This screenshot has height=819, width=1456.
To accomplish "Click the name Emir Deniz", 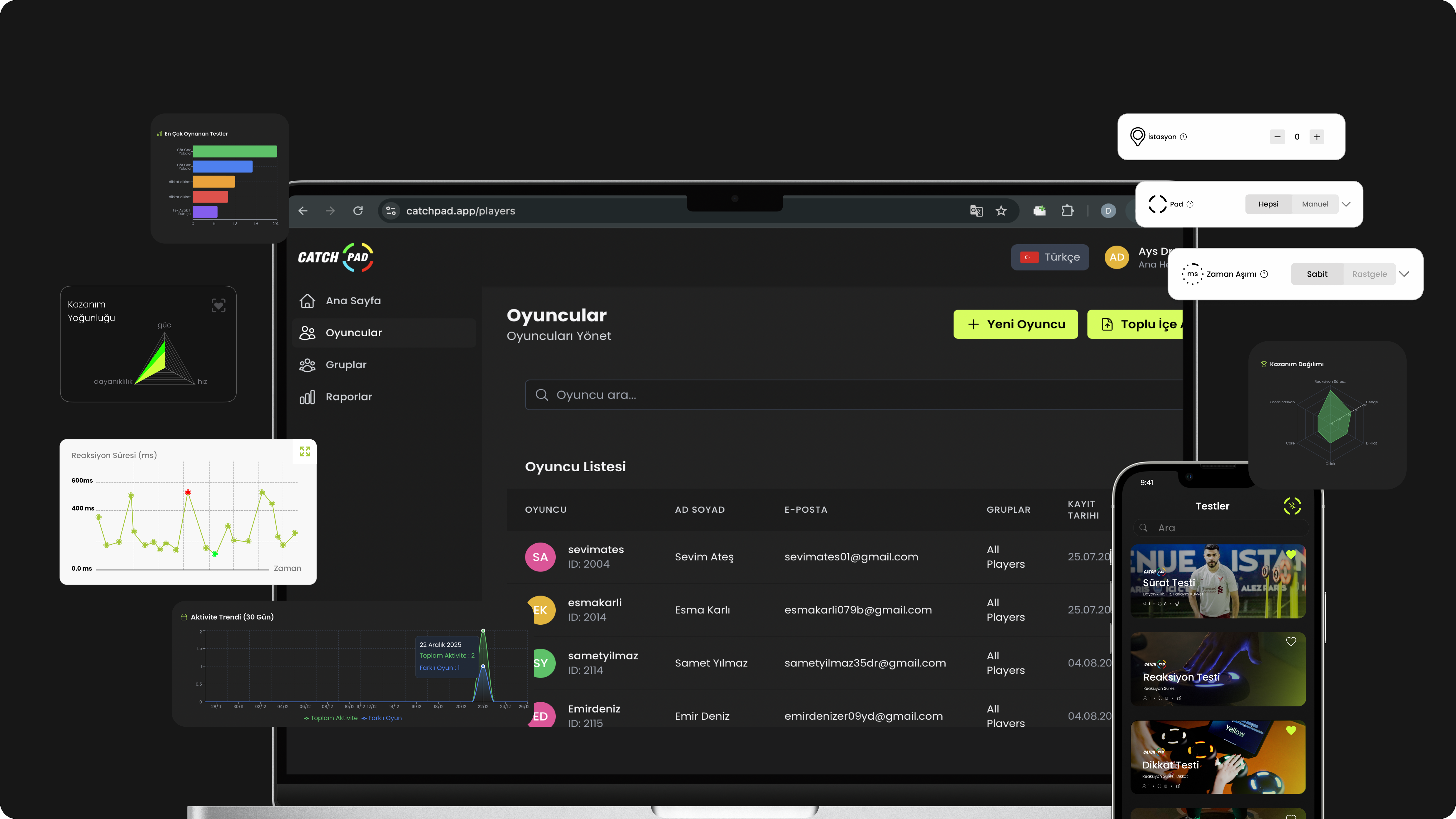I will (x=702, y=716).
